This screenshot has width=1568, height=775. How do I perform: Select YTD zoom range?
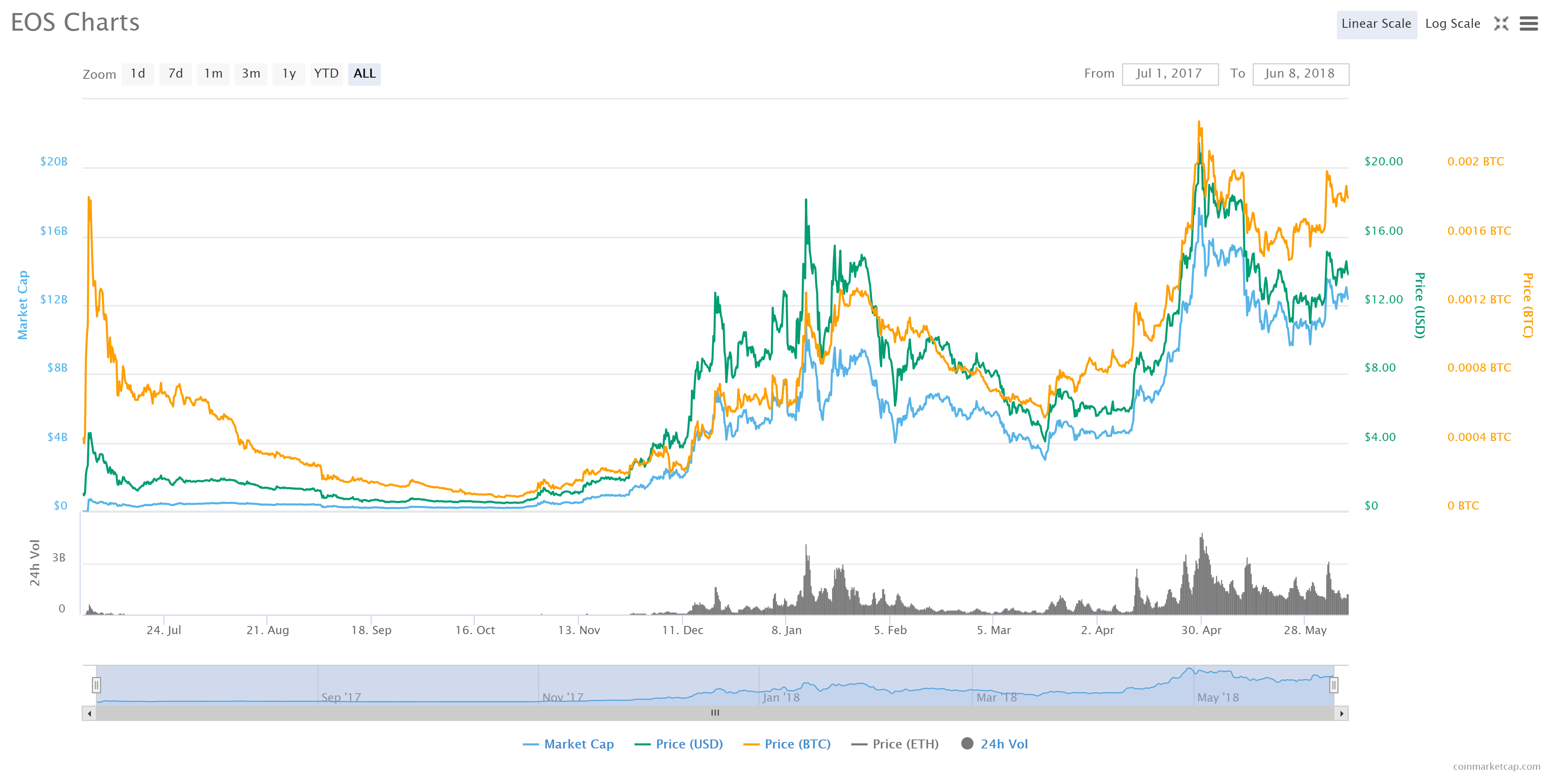326,73
